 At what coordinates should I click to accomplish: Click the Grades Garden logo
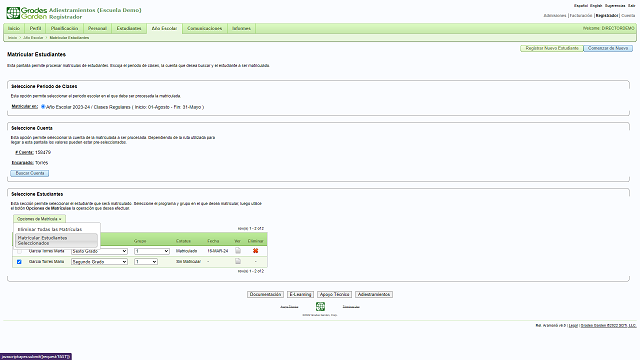pyautogui.click(x=27, y=13)
